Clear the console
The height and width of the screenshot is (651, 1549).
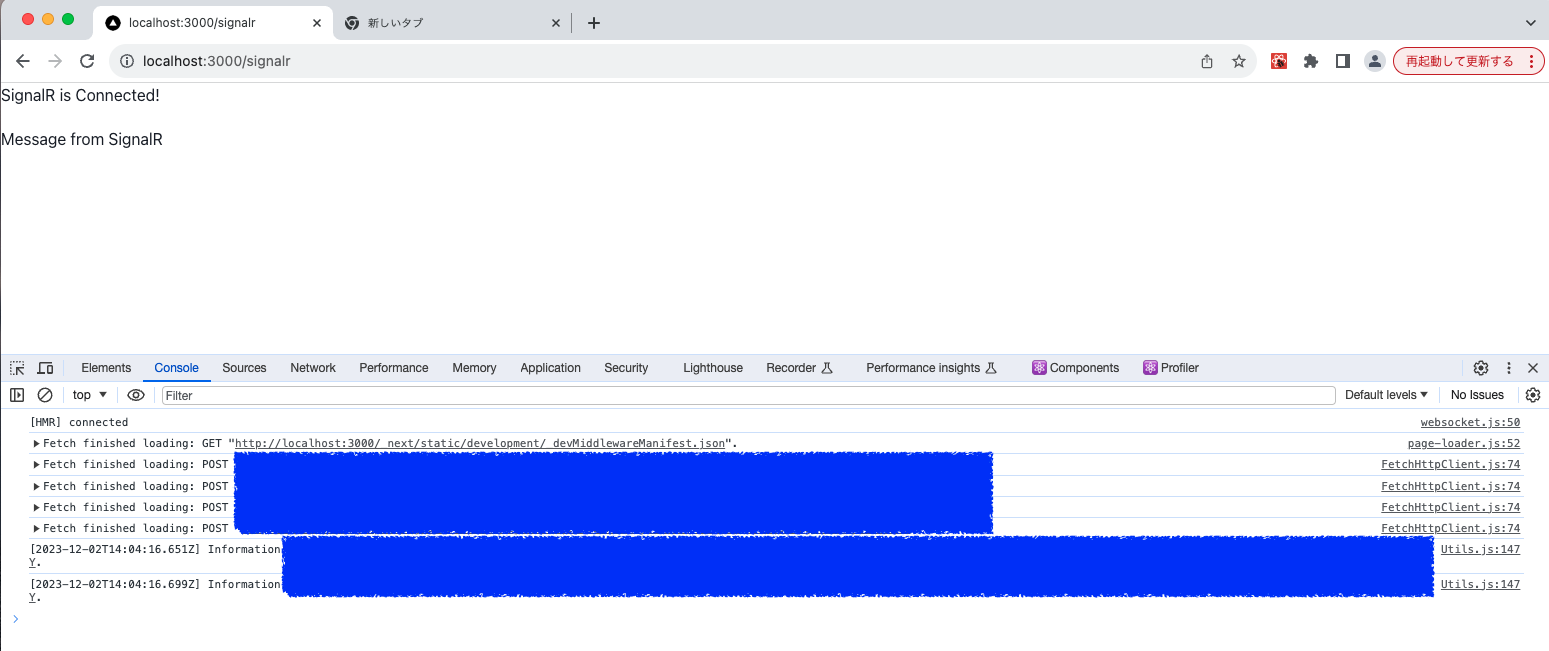45,395
